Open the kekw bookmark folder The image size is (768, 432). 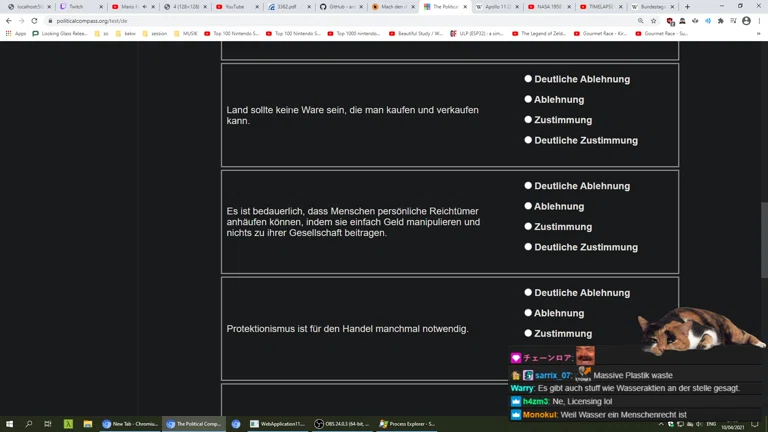[x=125, y=34]
